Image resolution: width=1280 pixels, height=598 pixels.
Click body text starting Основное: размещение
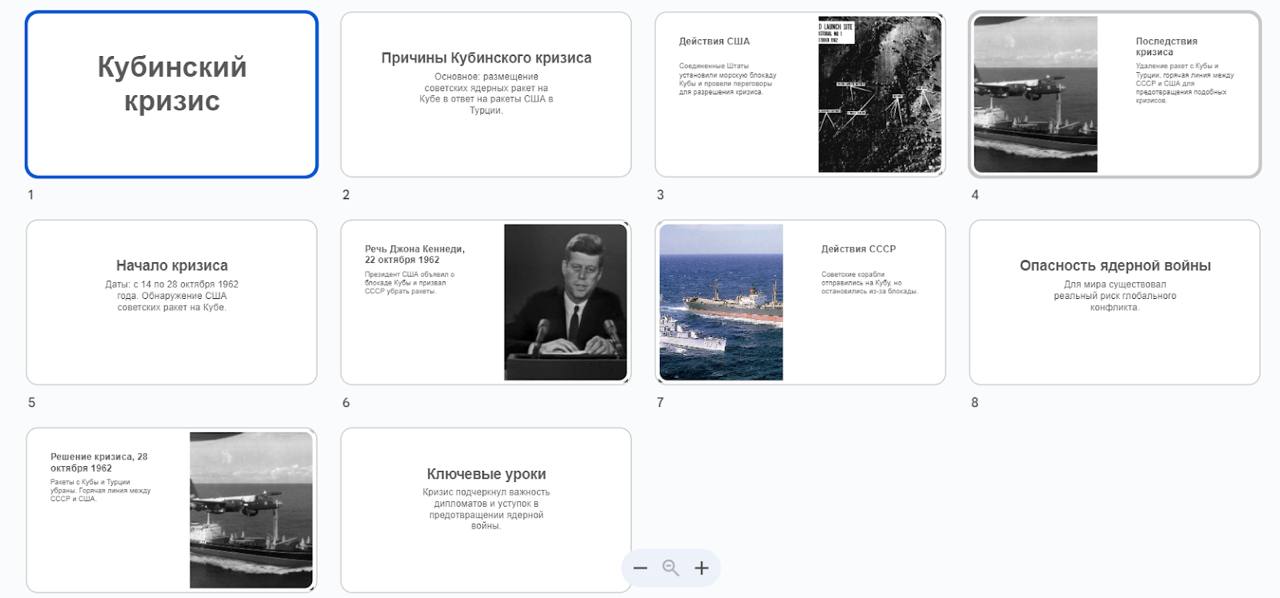(486, 93)
